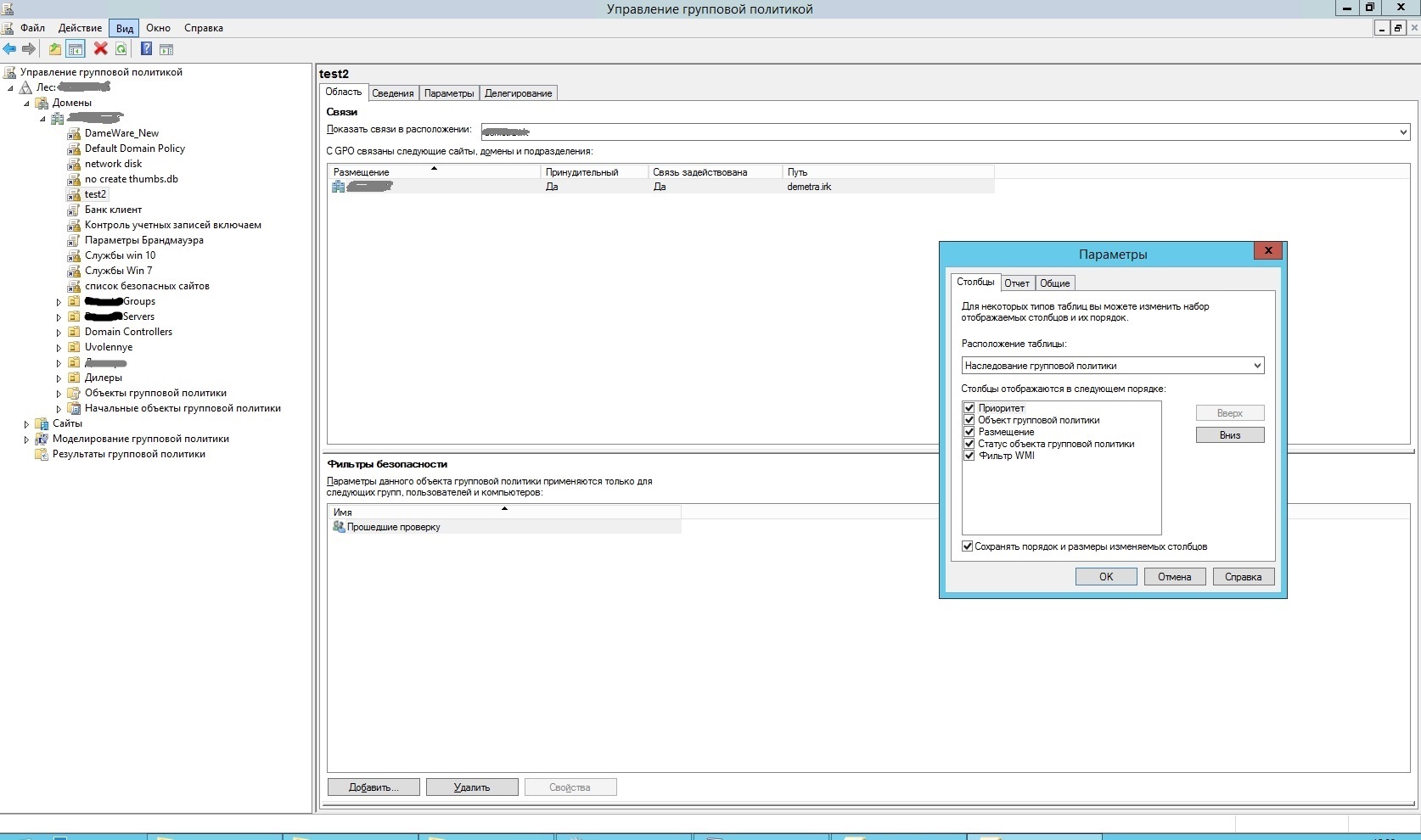Click the show/hide action pane icon
The image size is (1421, 840).
166,49
